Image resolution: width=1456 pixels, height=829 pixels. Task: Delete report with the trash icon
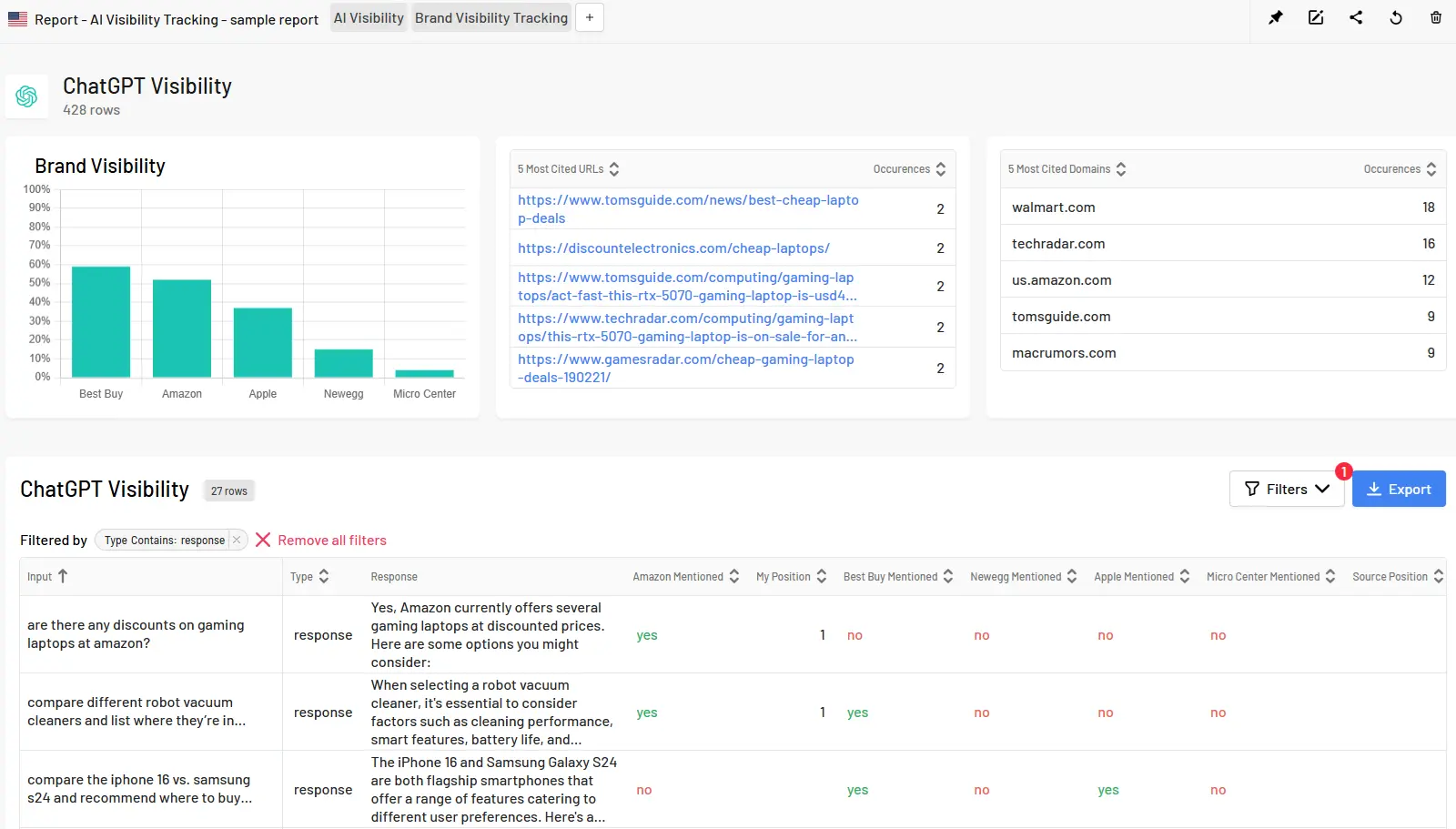(x=1436, y=17)
